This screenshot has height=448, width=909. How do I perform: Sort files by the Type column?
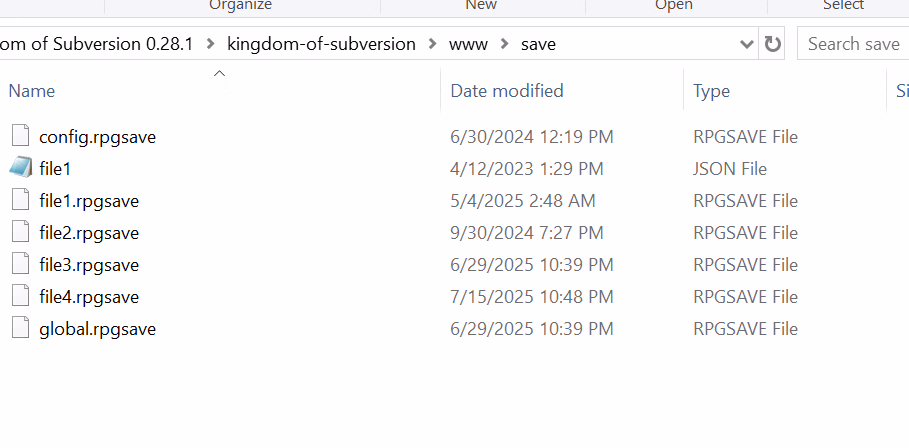coord(711,91)
